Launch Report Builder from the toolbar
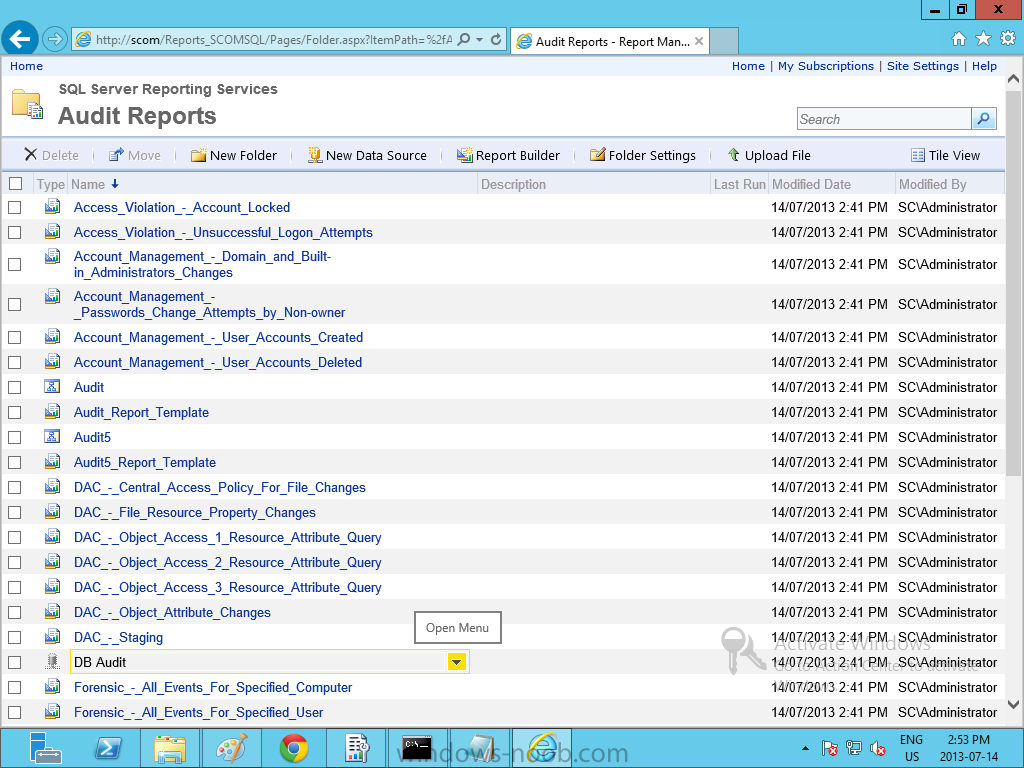The image size is (1024, 768). point(508,155)
